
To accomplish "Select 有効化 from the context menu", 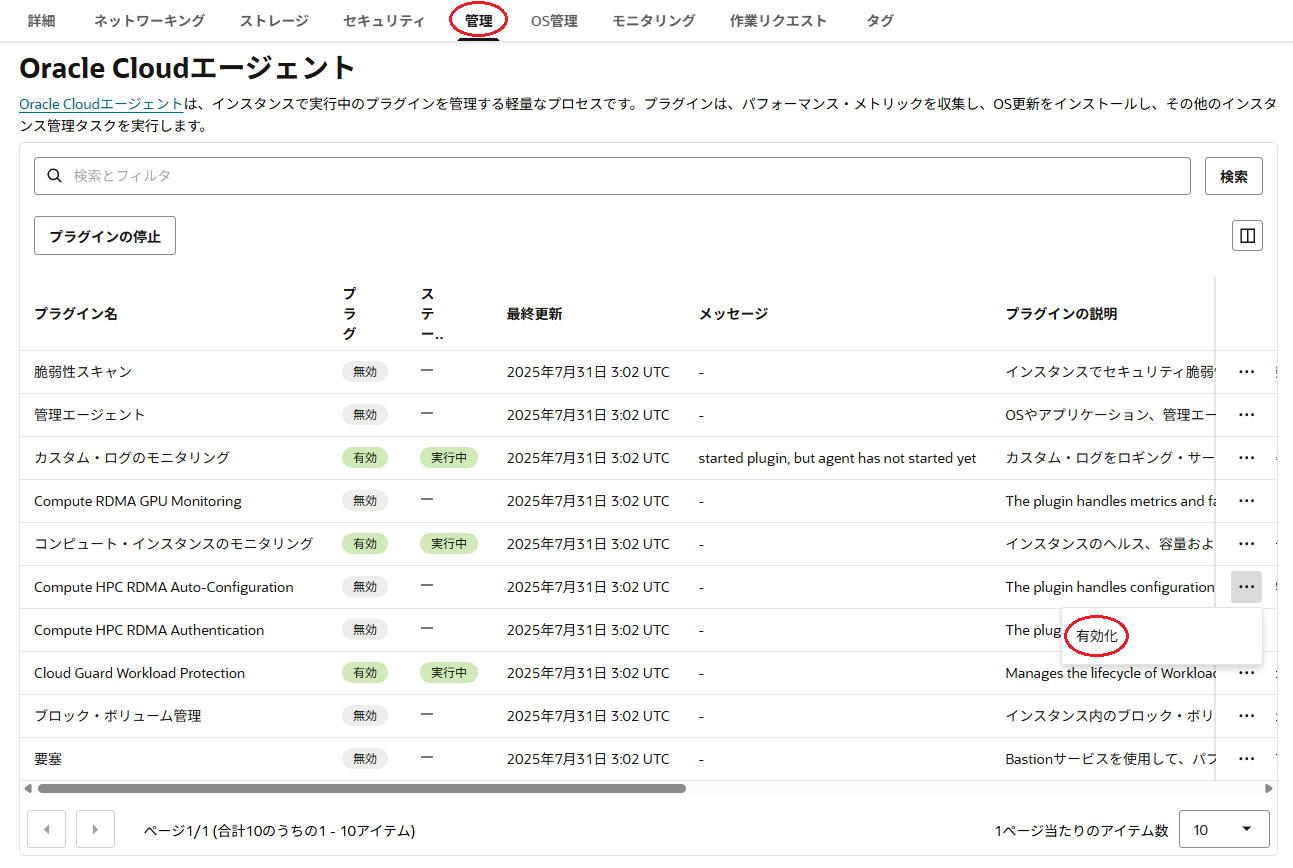I will [x=1097, y=636].
